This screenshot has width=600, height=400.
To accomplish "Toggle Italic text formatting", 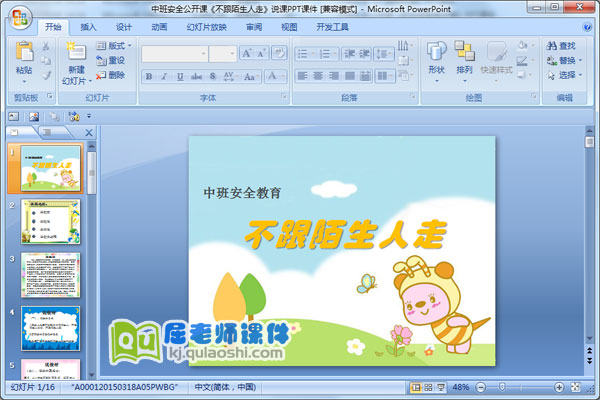I will click(164, 76).
